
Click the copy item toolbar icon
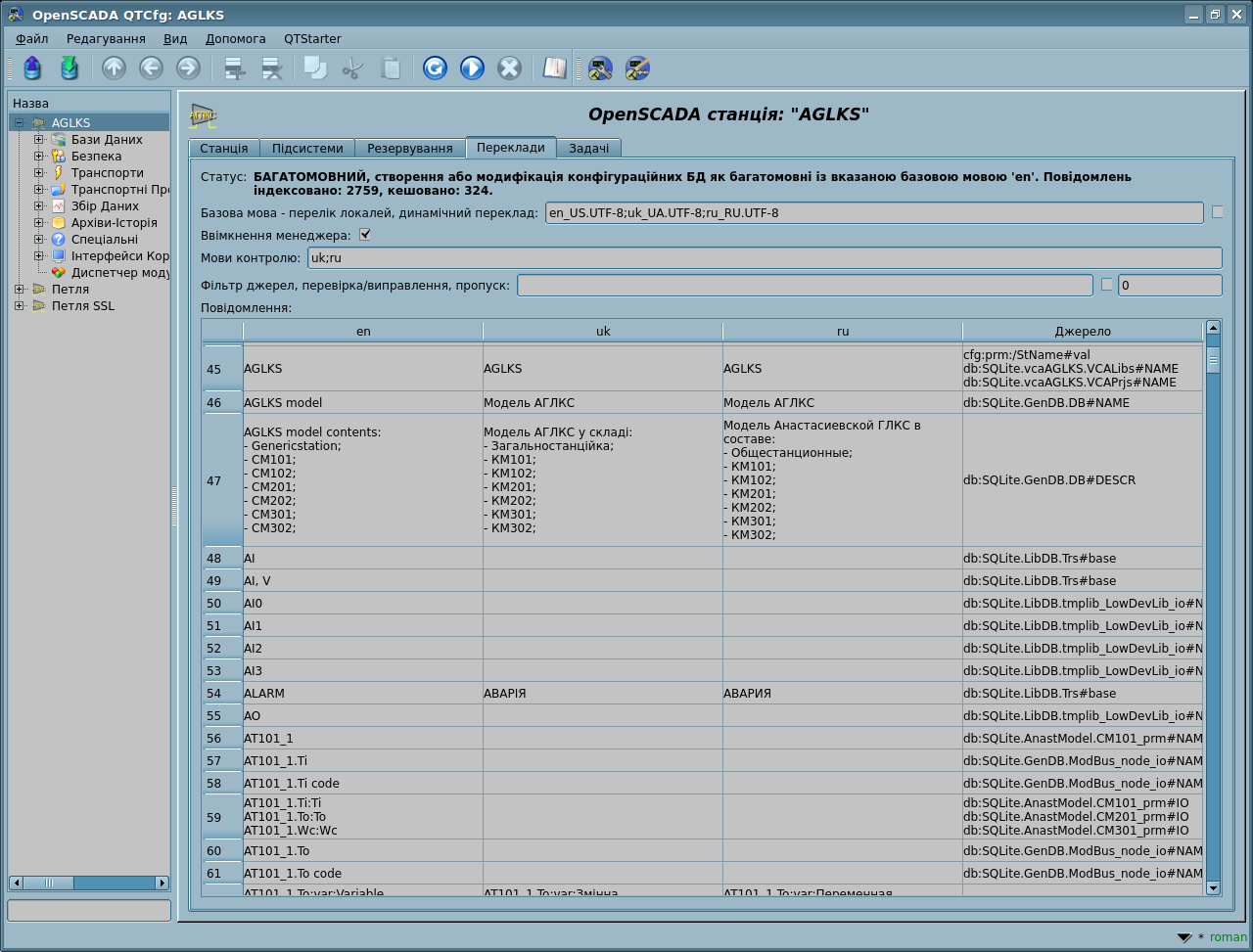(315, 68)
